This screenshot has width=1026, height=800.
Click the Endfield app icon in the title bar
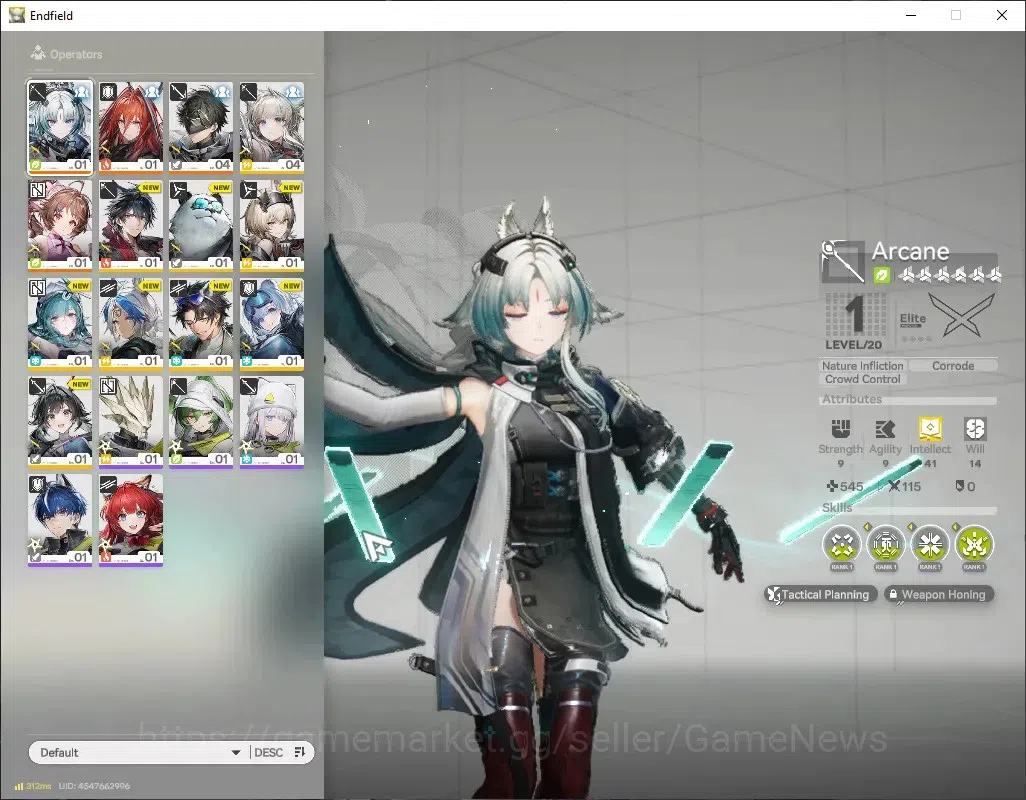point(17,15)
